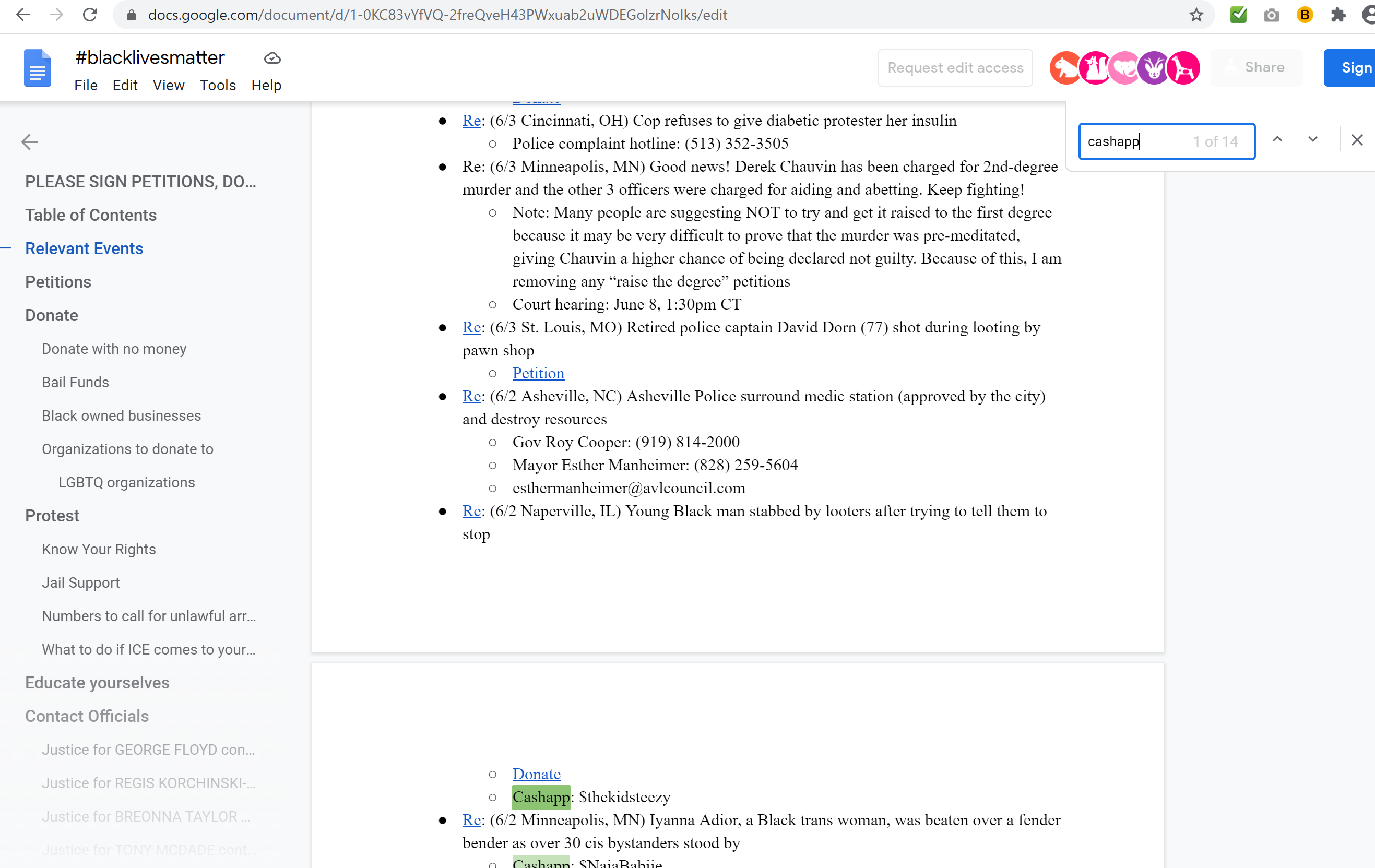Open the extensions puzzle icon
1375x868 pixels.
1338,15
